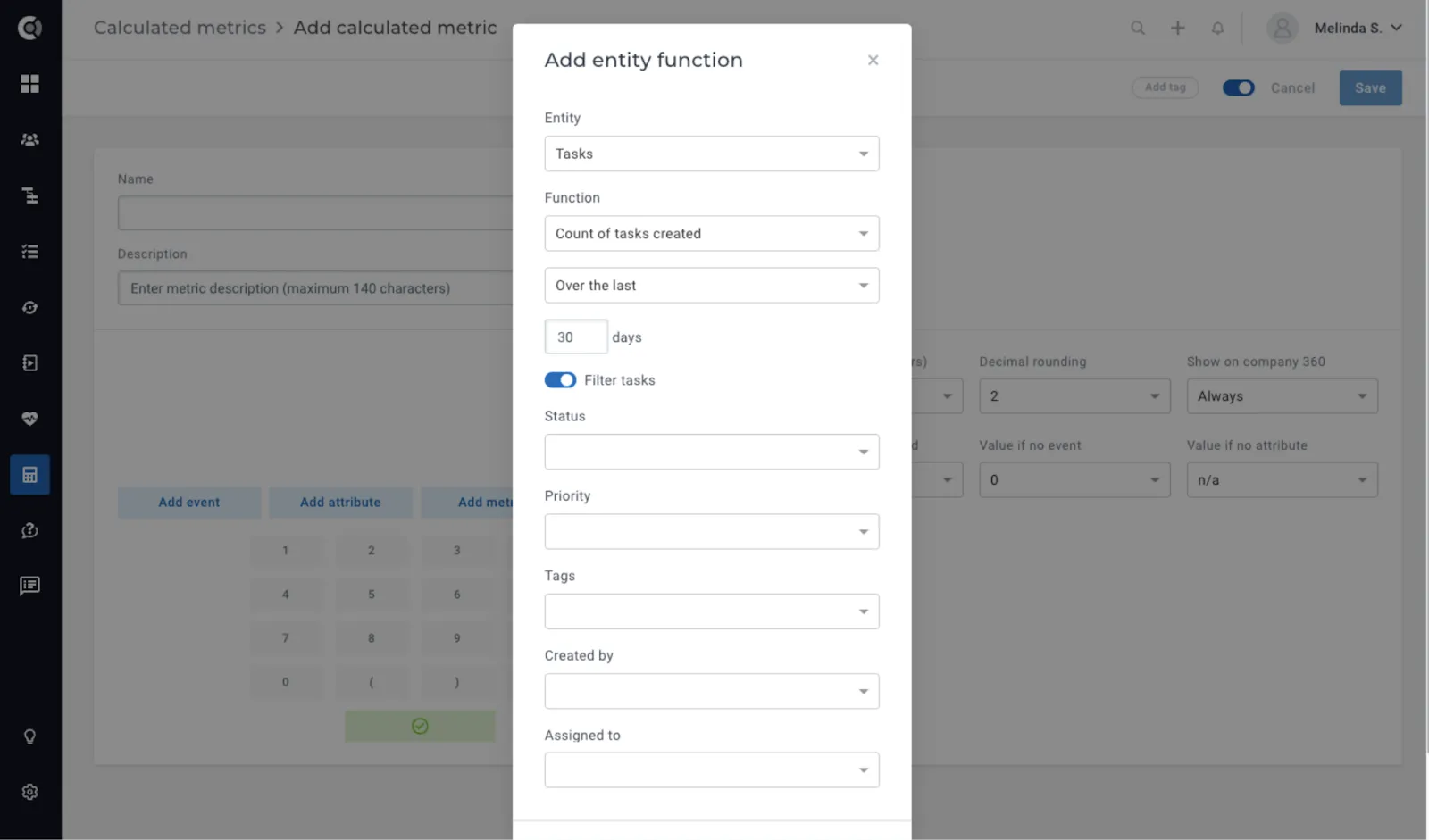Open the Melinda S. user menu

coord(1334,28)
